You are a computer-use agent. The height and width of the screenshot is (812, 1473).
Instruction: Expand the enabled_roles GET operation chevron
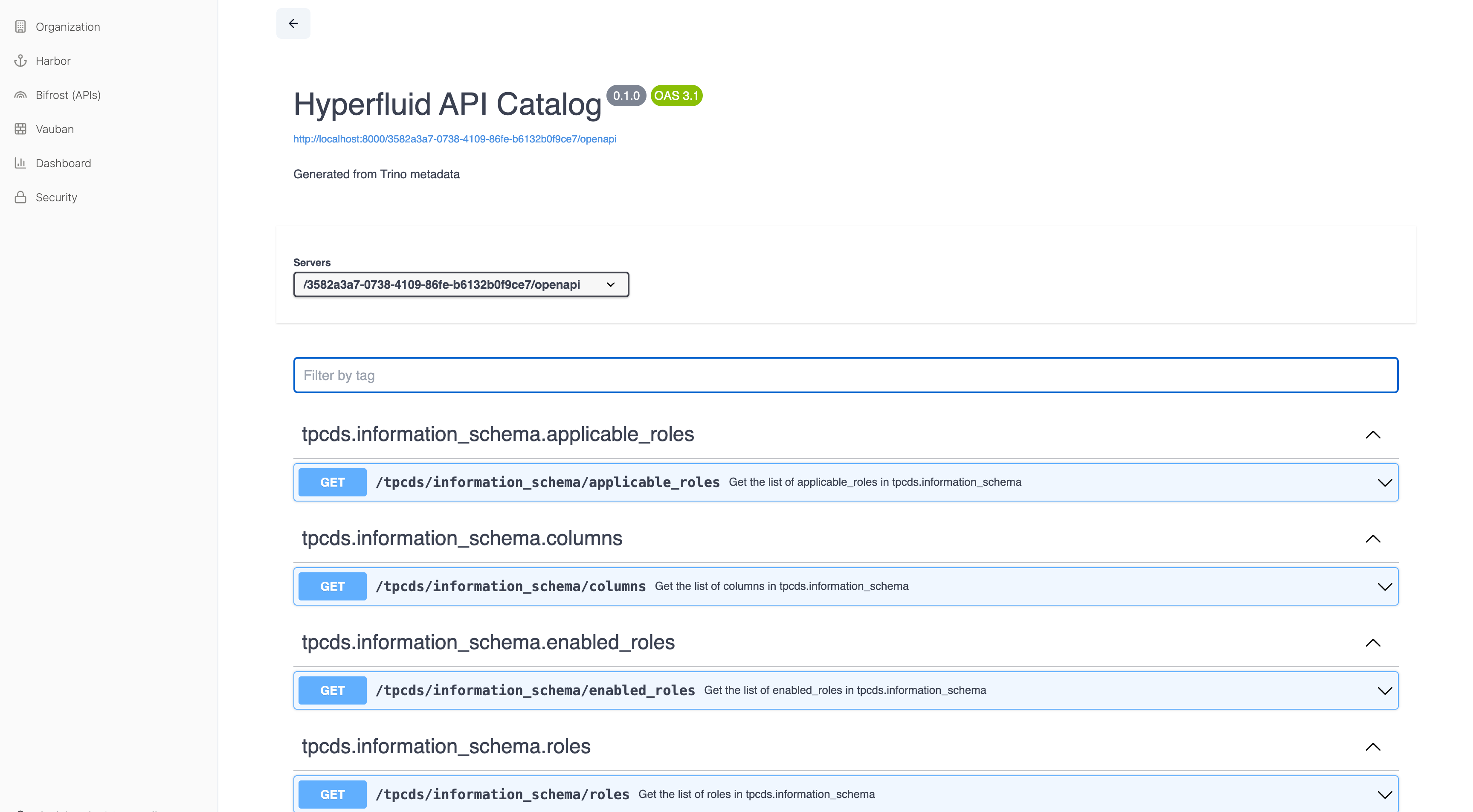pyautogui.click(x=1385, y=691)
